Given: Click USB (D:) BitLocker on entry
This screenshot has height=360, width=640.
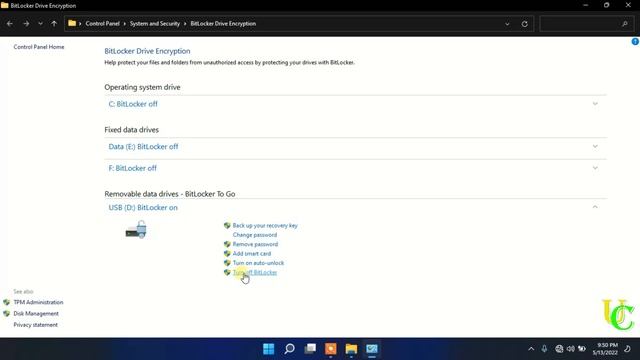Looking at the screenshot, I should coord(143,207).
